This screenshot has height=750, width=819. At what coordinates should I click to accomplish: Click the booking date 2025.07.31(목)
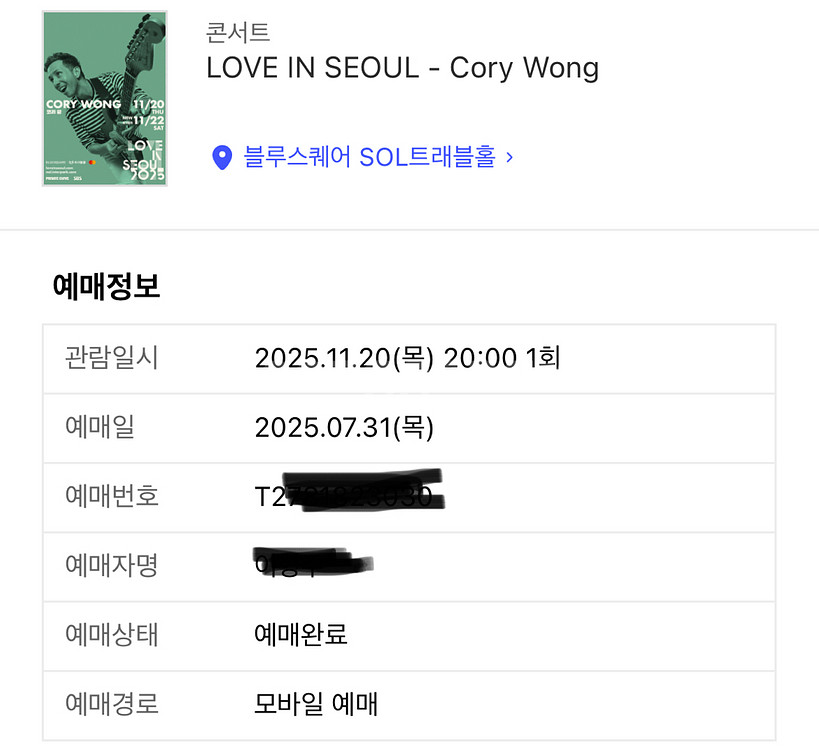(x=345, y=427)
